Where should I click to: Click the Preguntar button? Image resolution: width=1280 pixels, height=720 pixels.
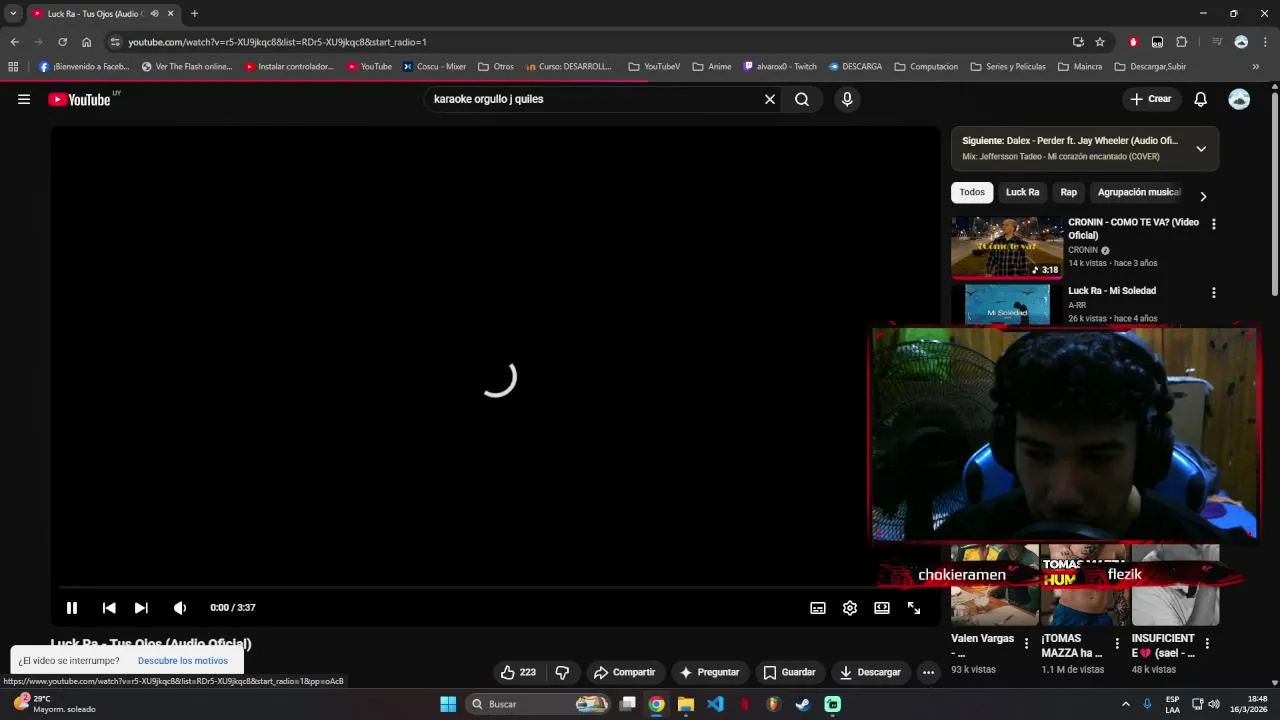point(710,672)
